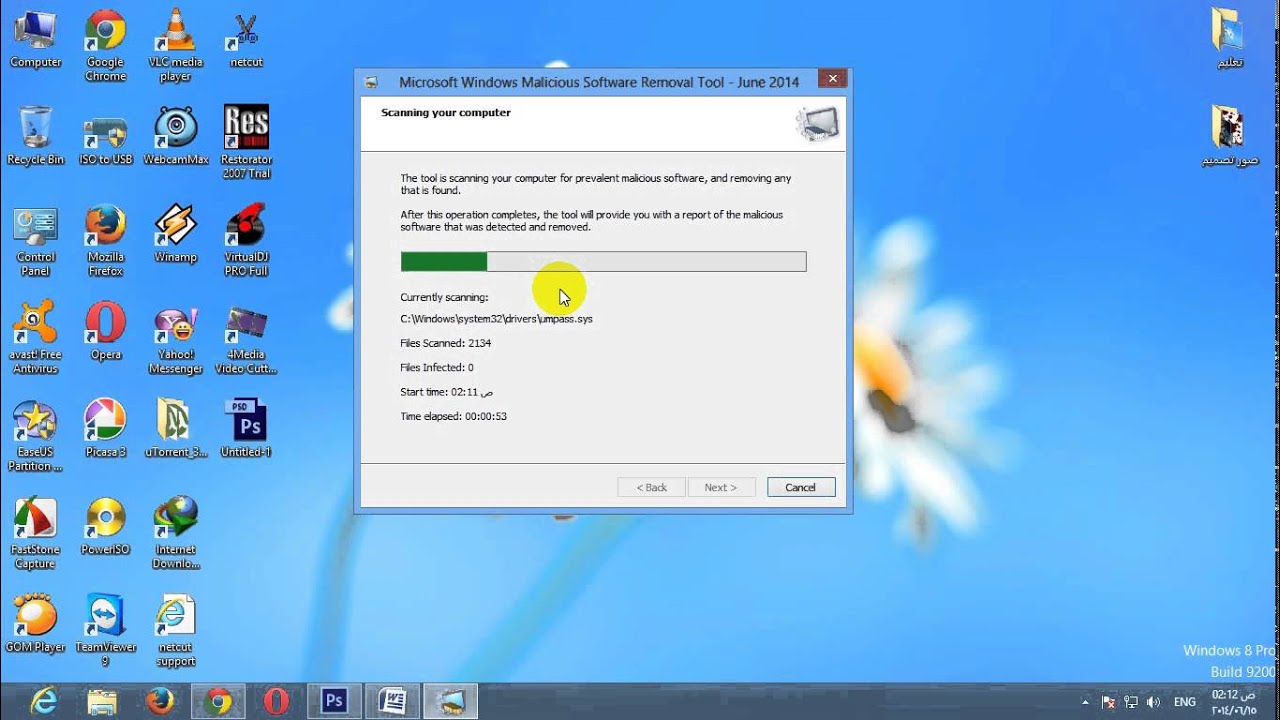
Task: Switch to Word in the taskbar
Action: (392, 701)
